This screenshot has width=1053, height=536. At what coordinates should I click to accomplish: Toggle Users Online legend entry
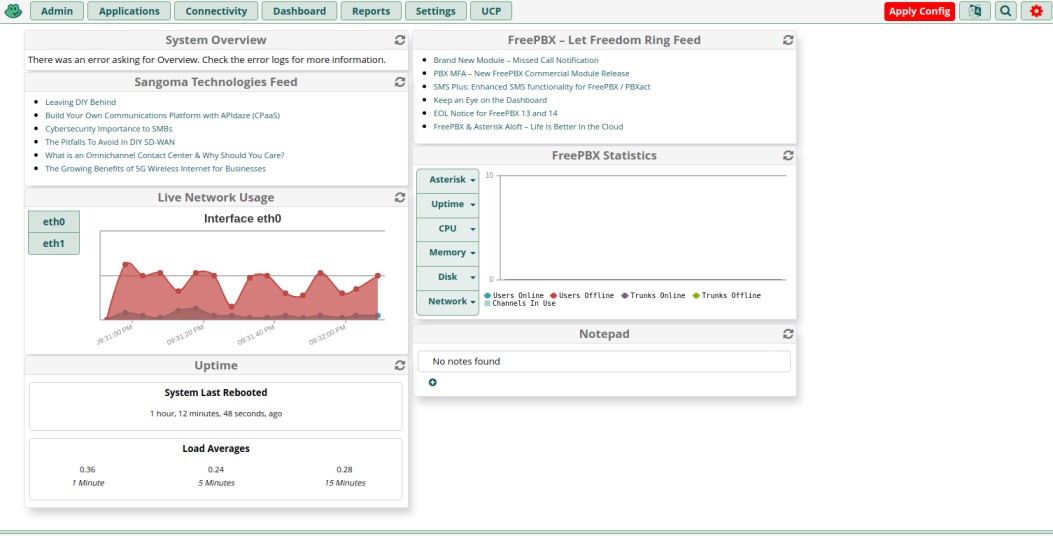click(x=517, y=296)
